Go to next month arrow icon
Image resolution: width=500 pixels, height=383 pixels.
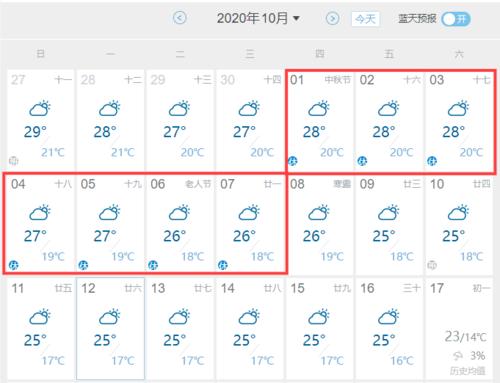(332, 18)
